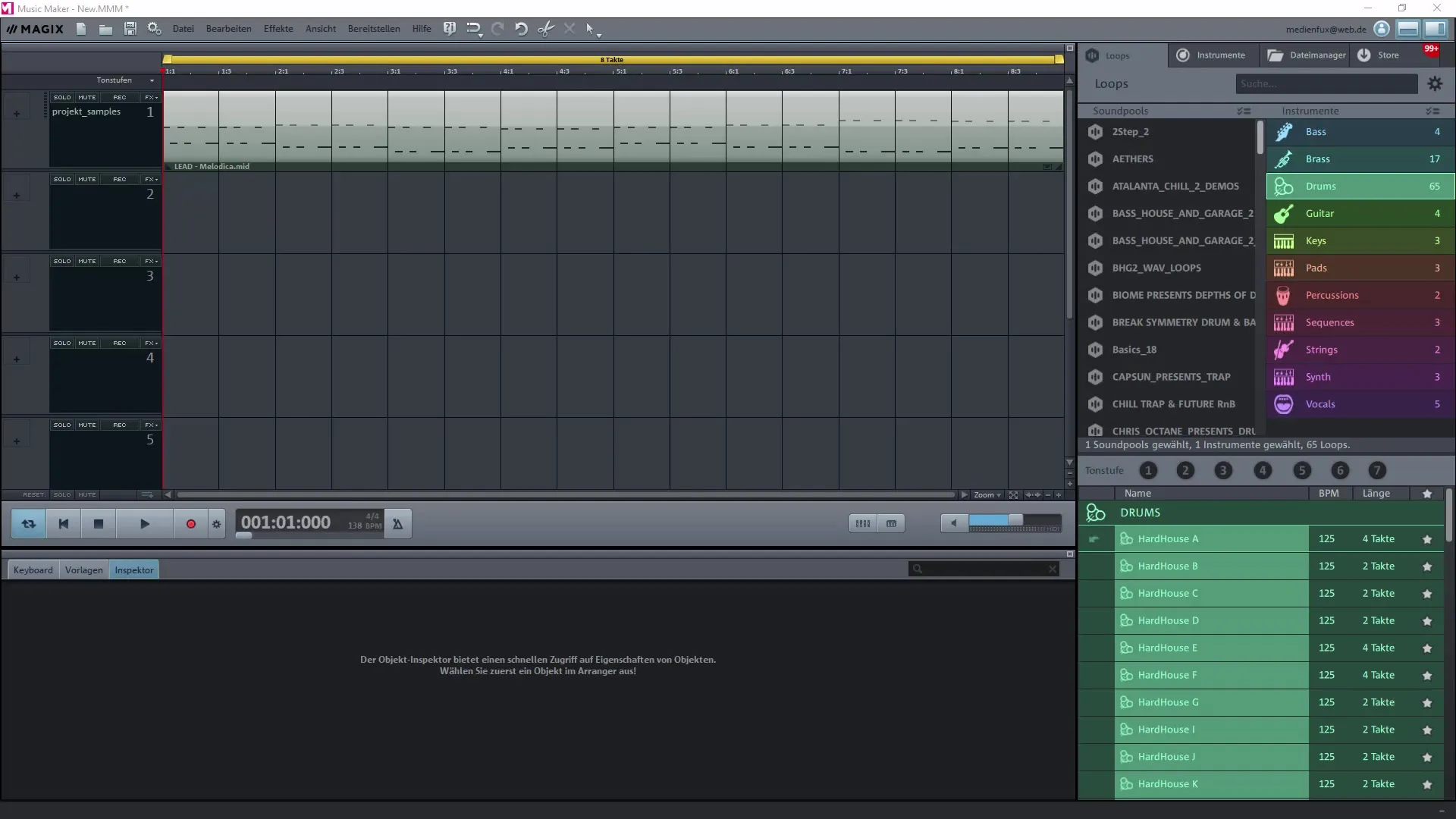Favorite HardHouse B with star icon
The width and height of the screenshot is (1456, 819).
(1427, 566)
